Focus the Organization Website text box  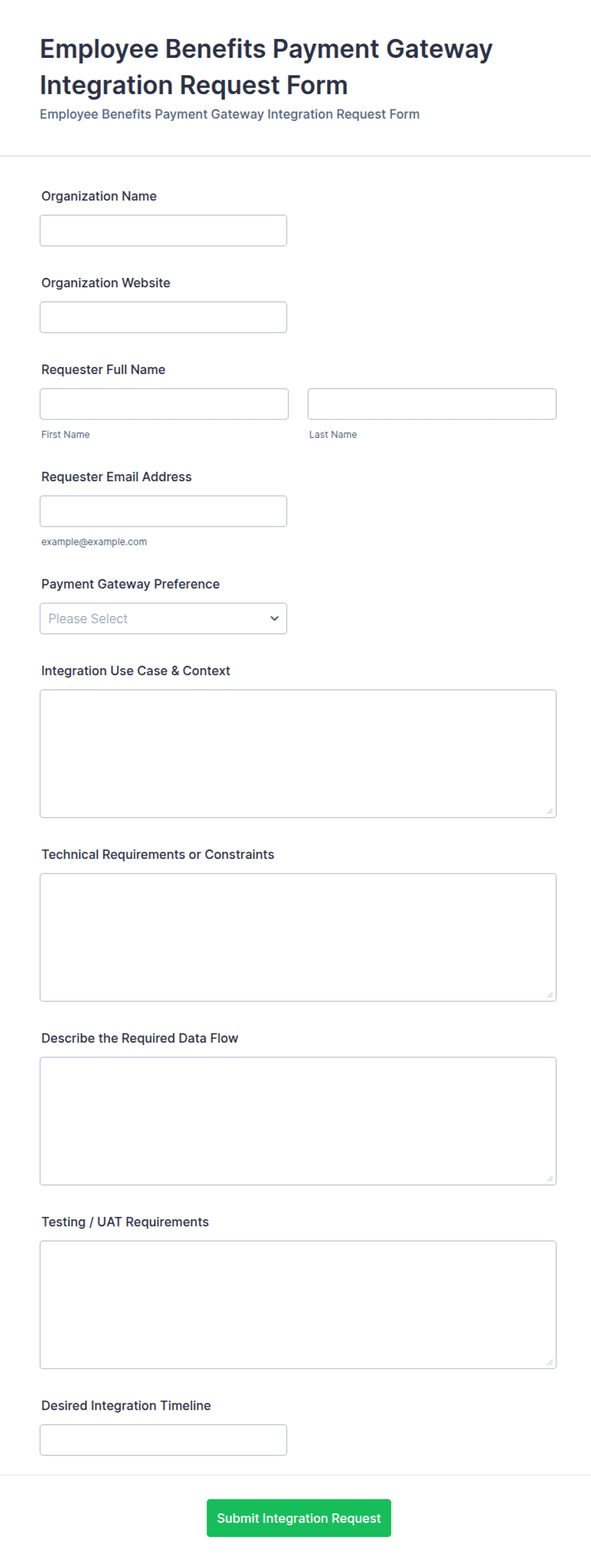pos(163,317)
